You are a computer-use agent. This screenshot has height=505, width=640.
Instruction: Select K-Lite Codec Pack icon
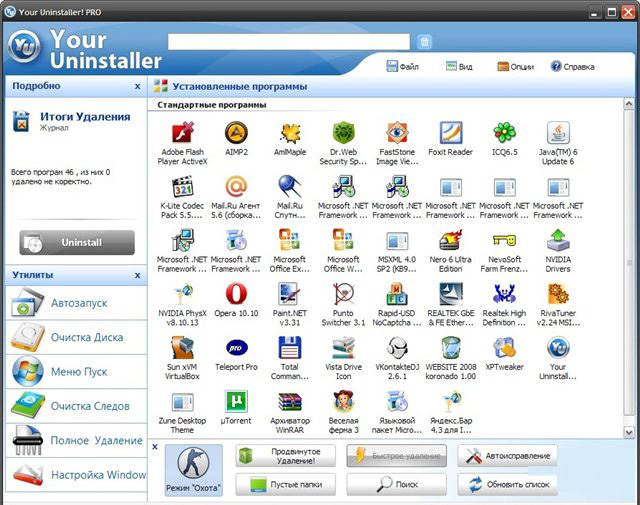(182, 187)
